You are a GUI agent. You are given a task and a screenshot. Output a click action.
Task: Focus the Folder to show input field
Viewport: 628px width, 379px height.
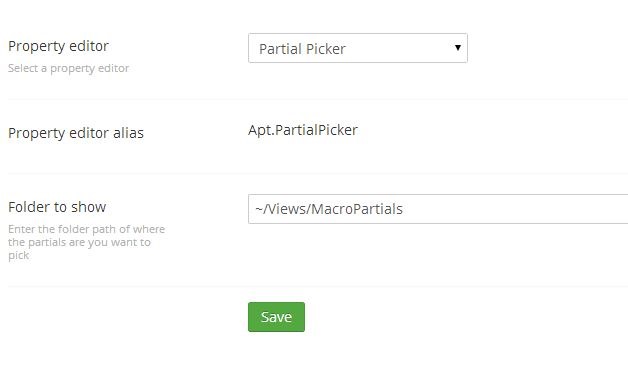pos(438,209)
